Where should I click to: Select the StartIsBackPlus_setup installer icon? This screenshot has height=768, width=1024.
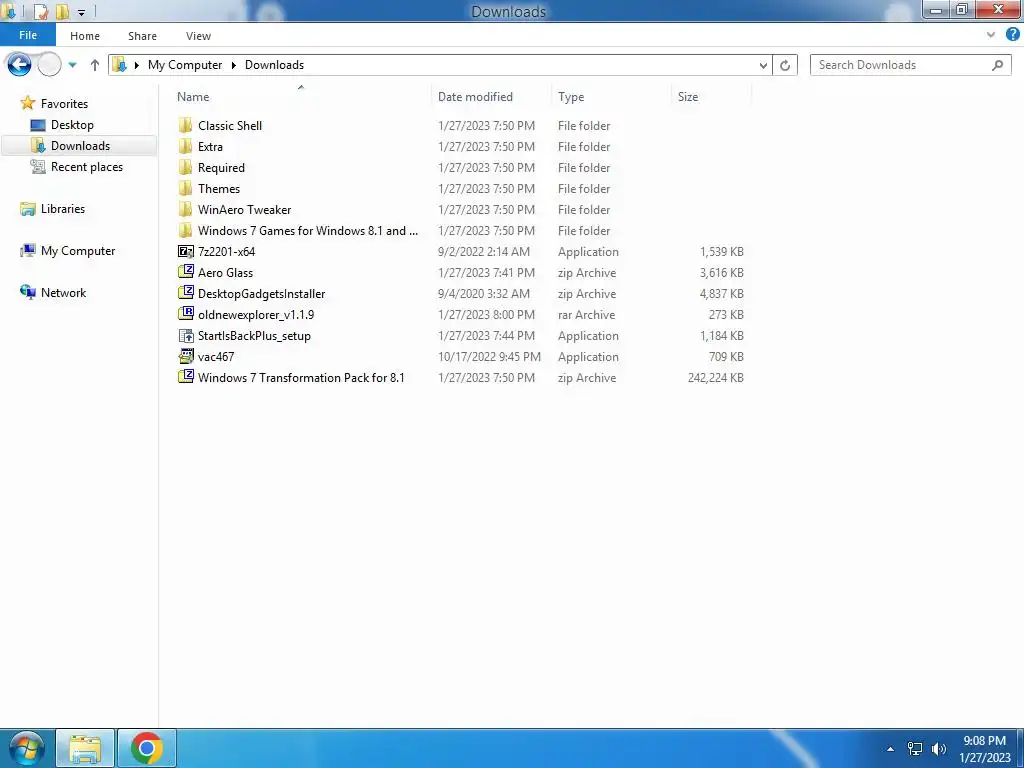pos(185,336)
